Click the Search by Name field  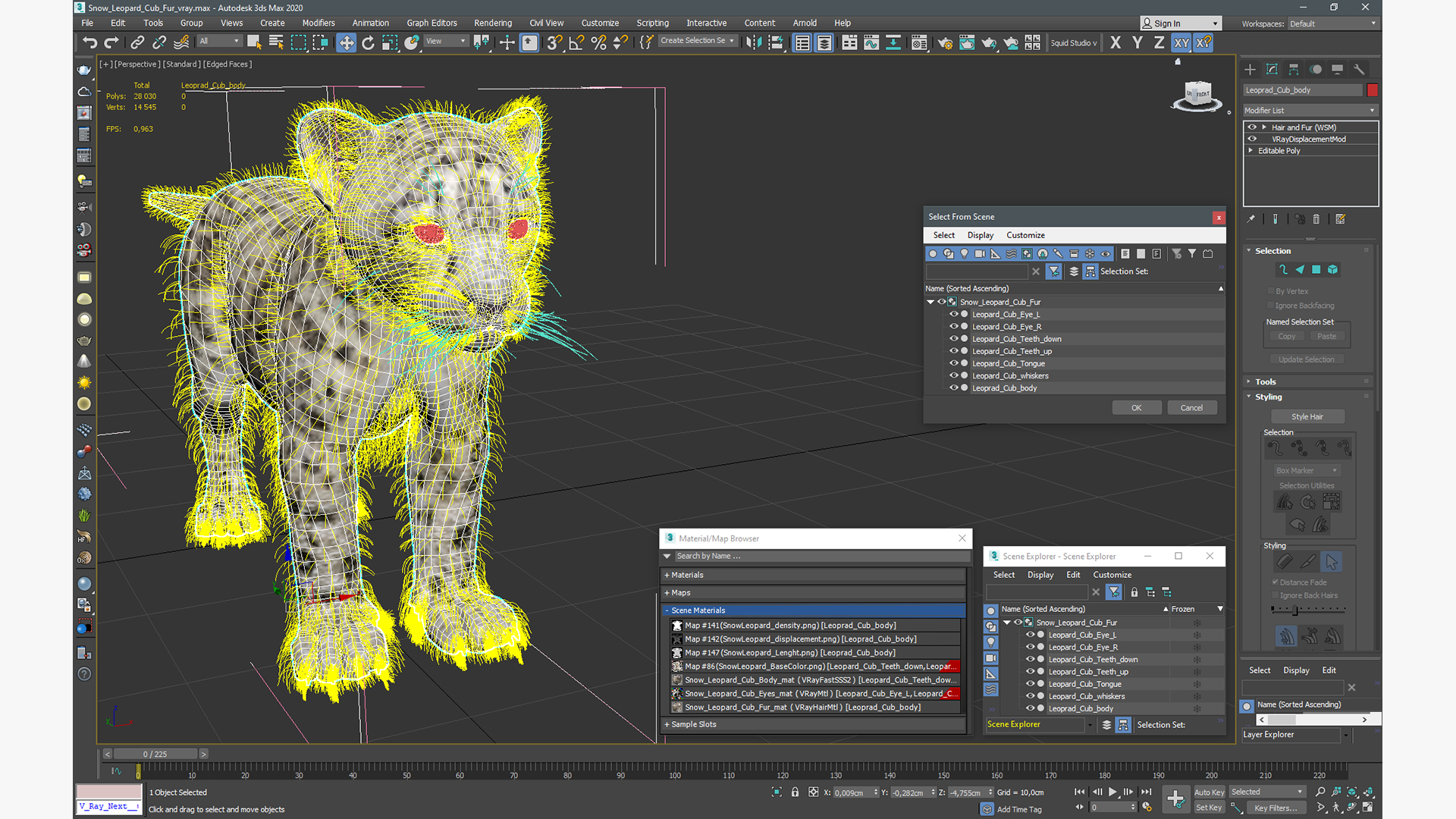pyautogui.click(x=821, y=557)
